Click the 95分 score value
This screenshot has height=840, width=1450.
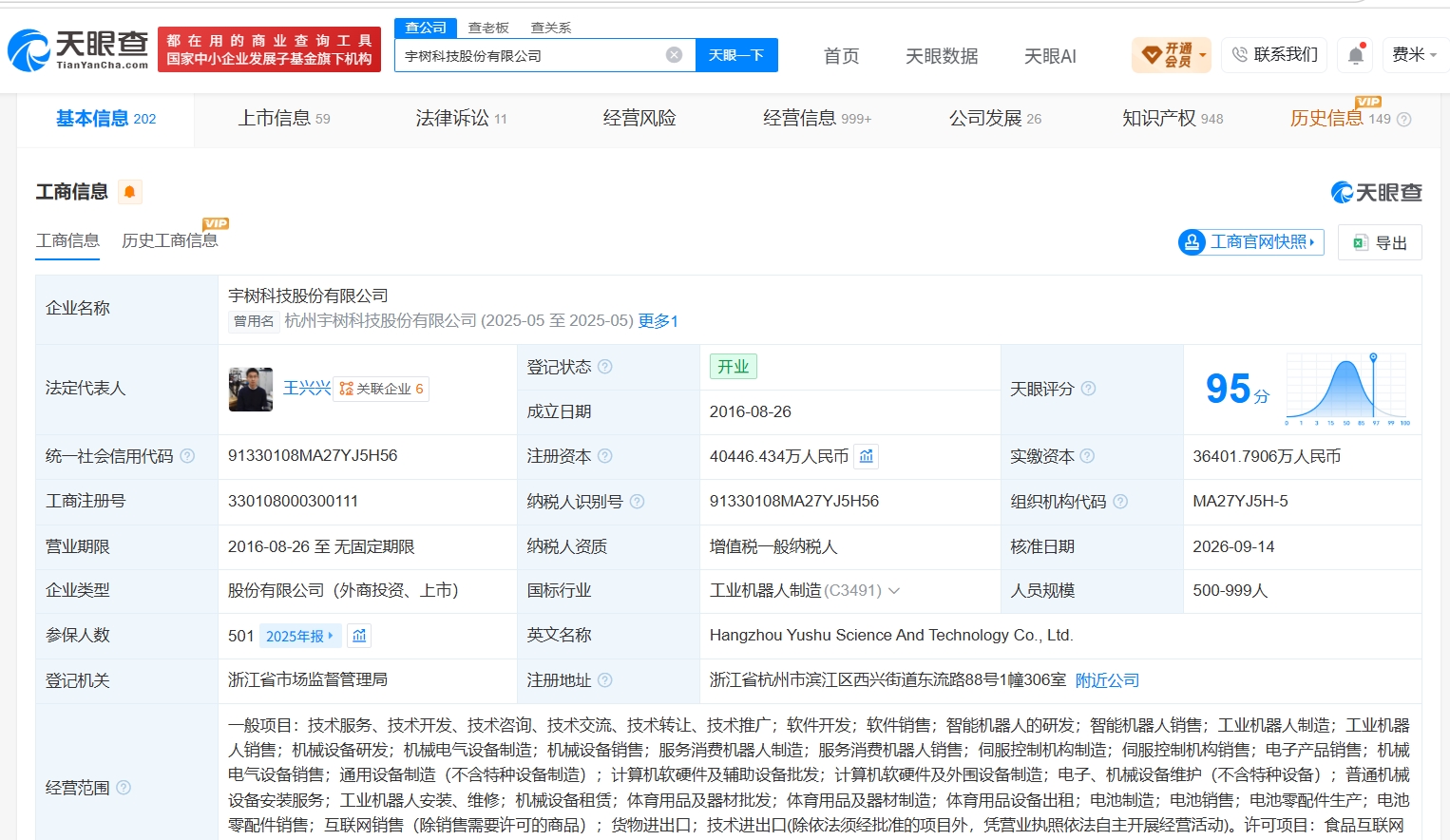coord(1237,389)
